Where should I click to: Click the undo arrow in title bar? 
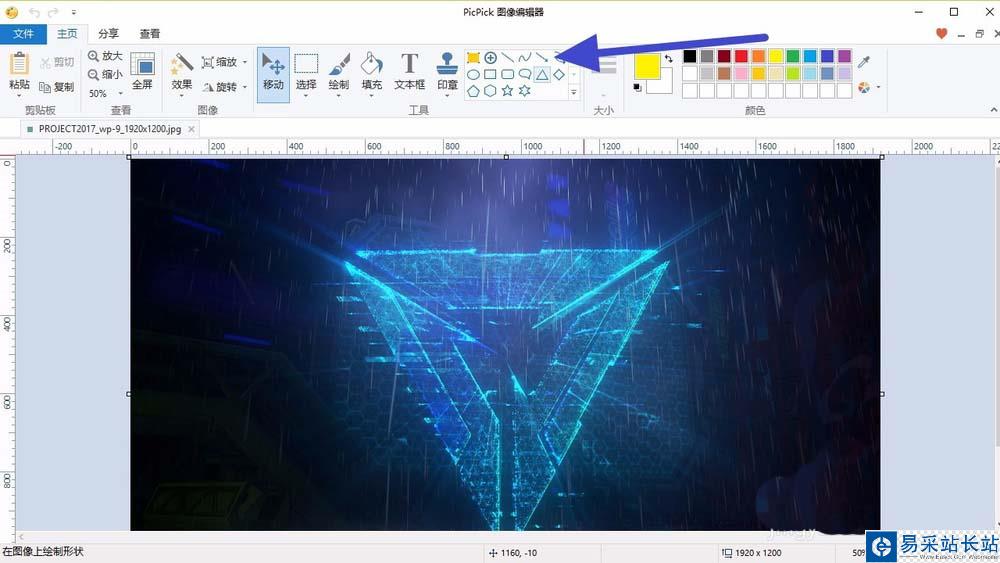(34, 12)
